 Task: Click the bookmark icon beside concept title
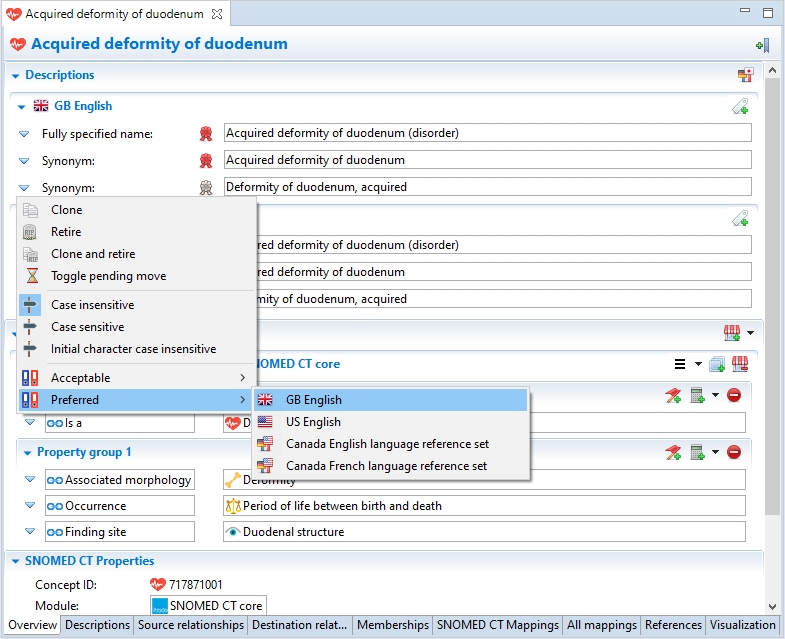coord(762,45)
